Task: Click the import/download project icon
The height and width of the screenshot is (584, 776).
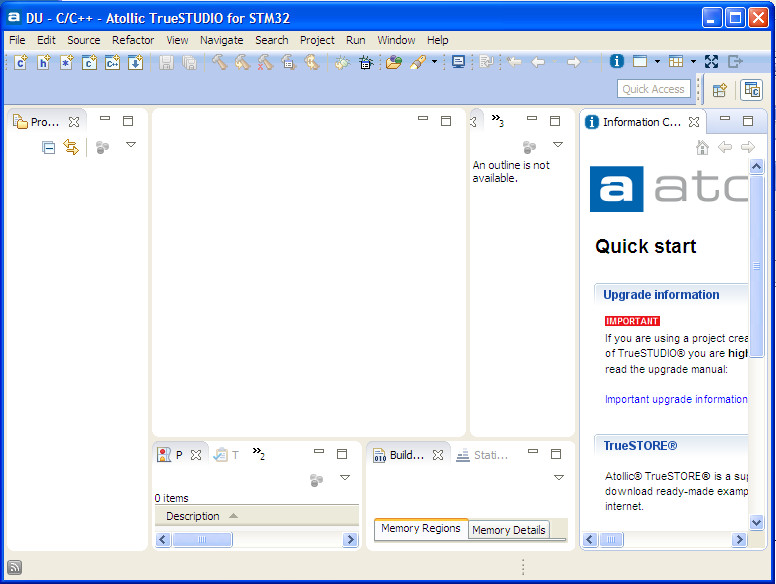Action: [135, 62]
